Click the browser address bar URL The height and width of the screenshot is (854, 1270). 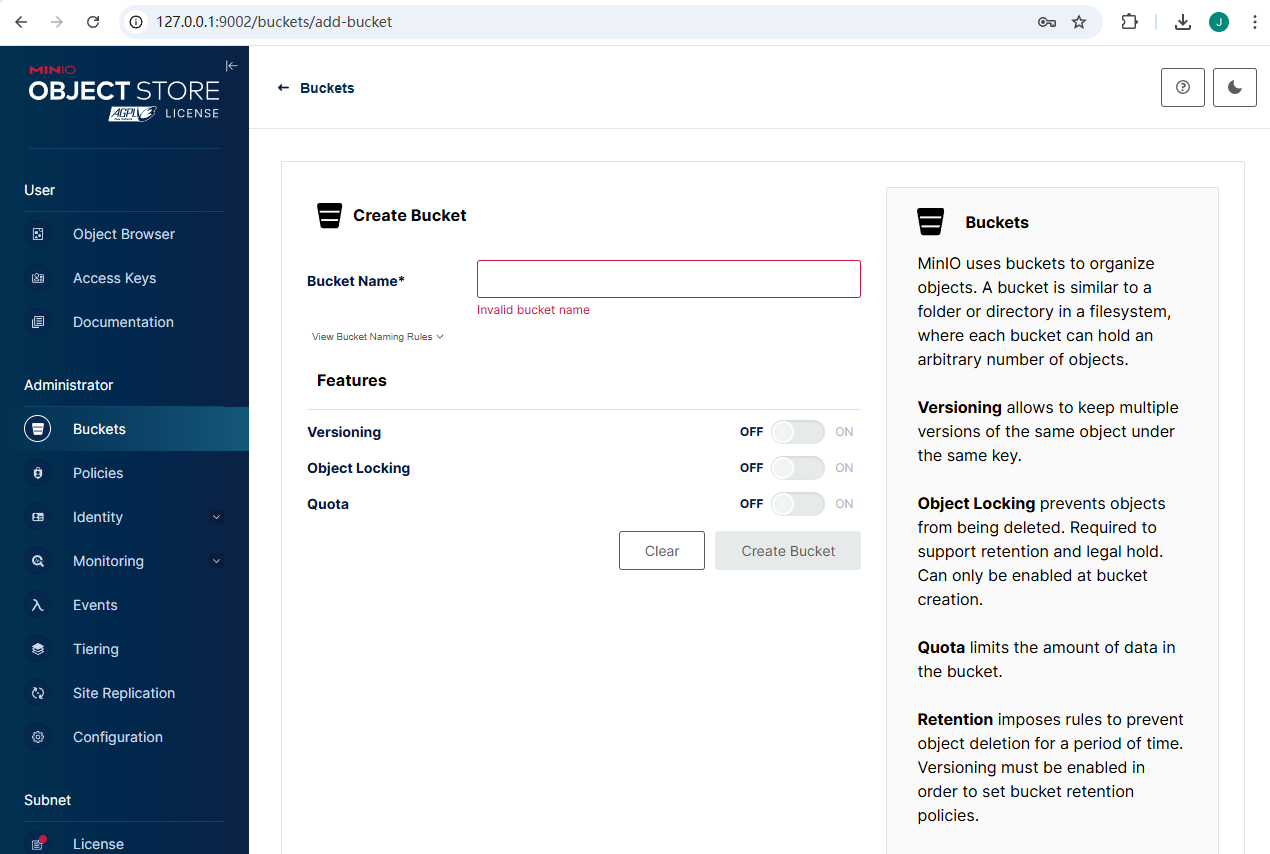[x=274, y=22]
